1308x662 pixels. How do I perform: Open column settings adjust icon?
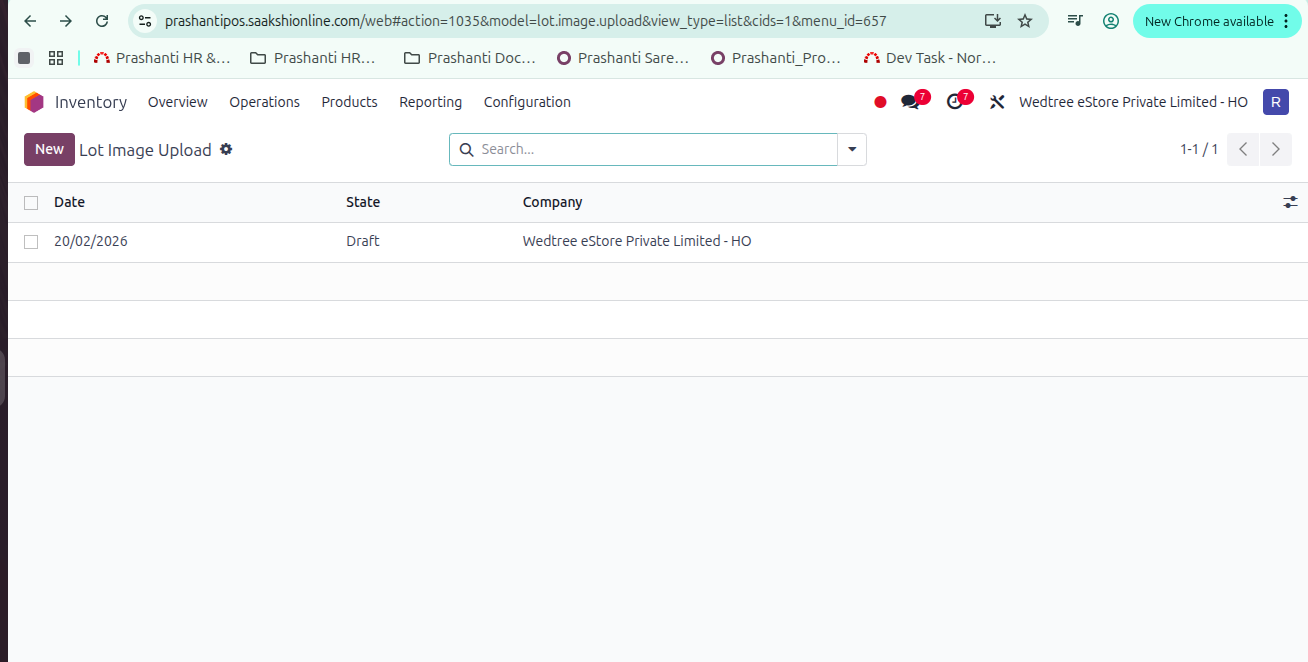point(1290,202)
